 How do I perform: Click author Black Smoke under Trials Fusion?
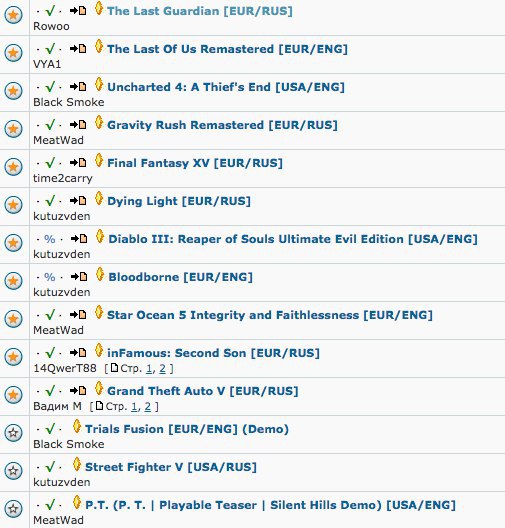(x=69, y=444)
